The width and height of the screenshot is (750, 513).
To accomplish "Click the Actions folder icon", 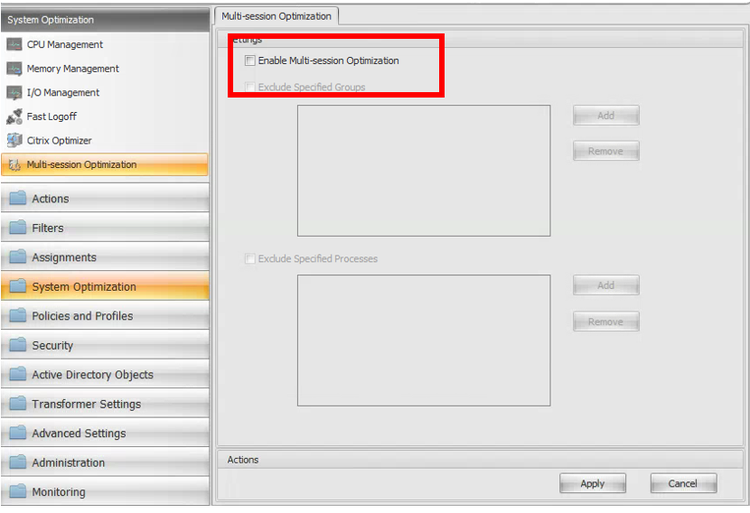I will (18, 198).
